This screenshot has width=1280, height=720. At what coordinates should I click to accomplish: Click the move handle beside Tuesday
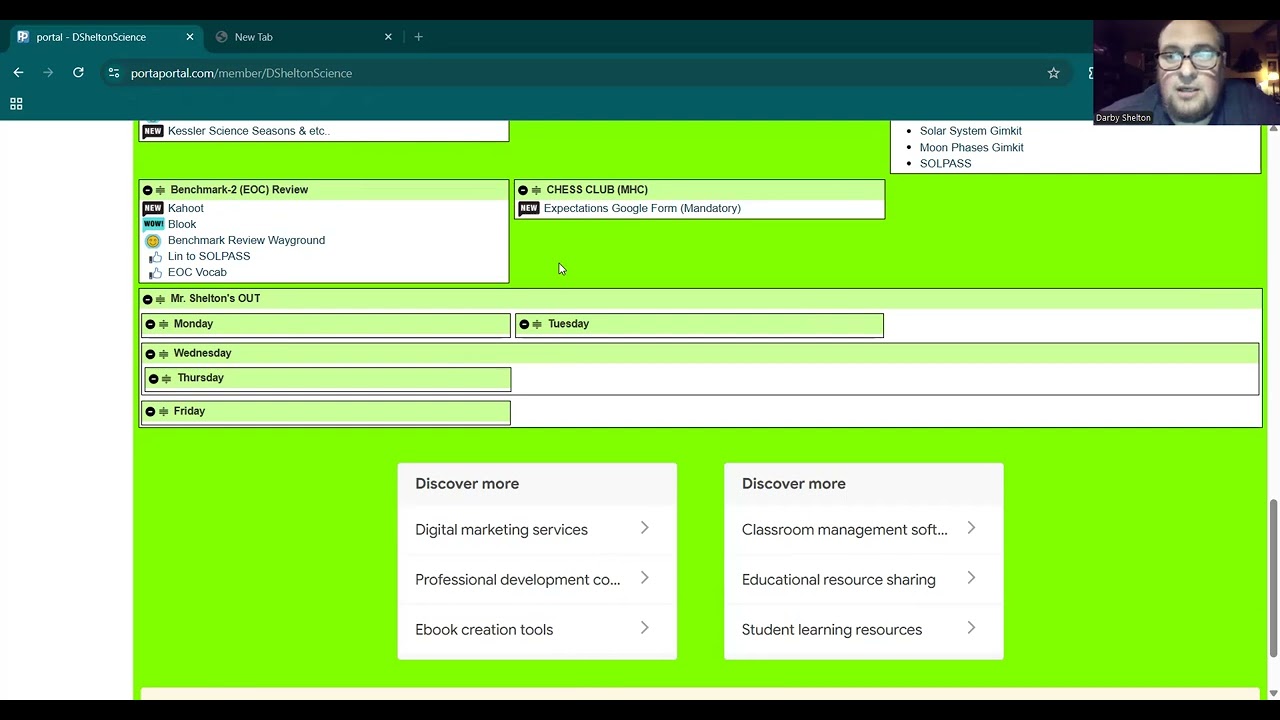[537, 324]
